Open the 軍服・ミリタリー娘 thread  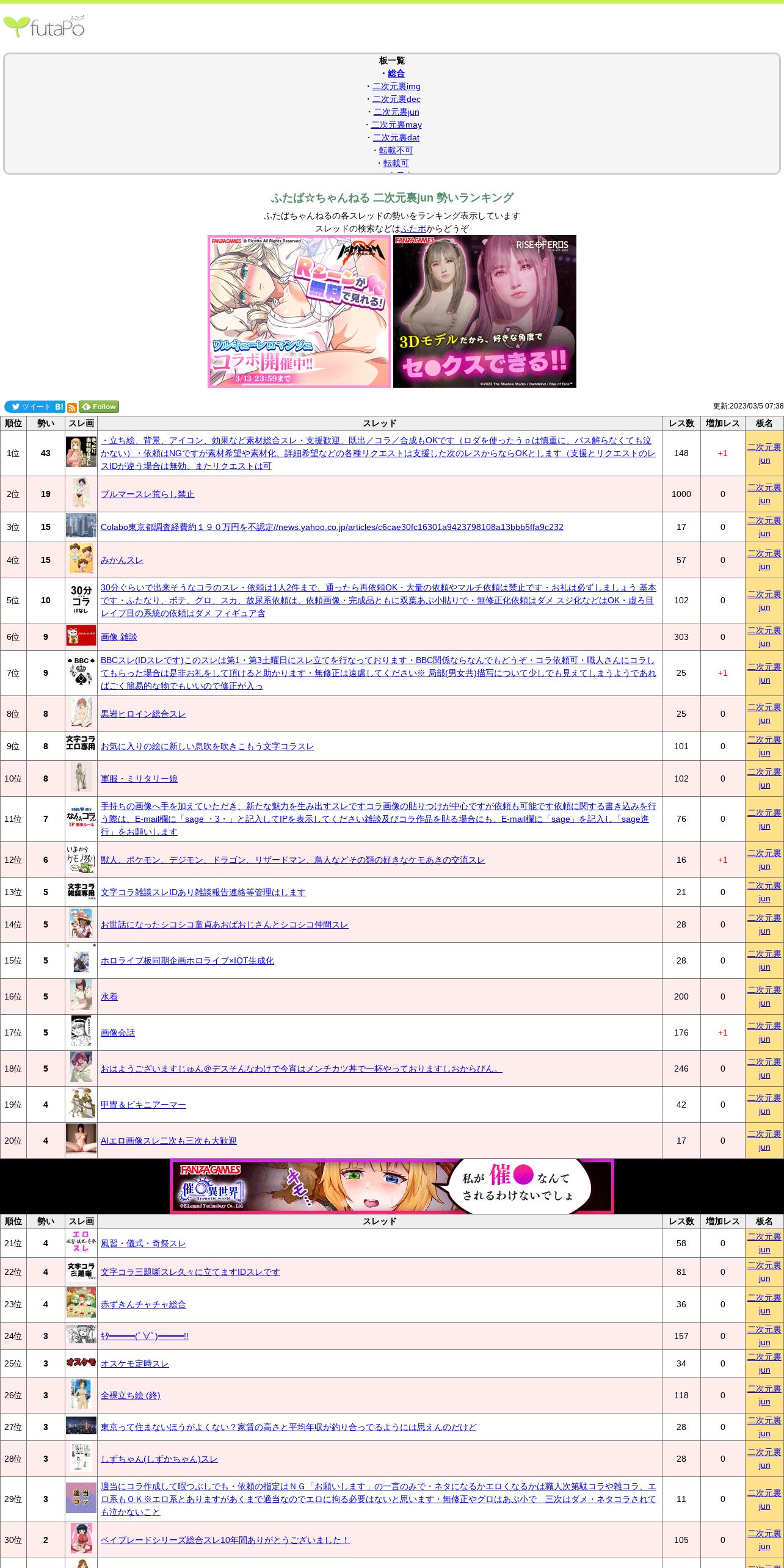(x=139, y=779)
